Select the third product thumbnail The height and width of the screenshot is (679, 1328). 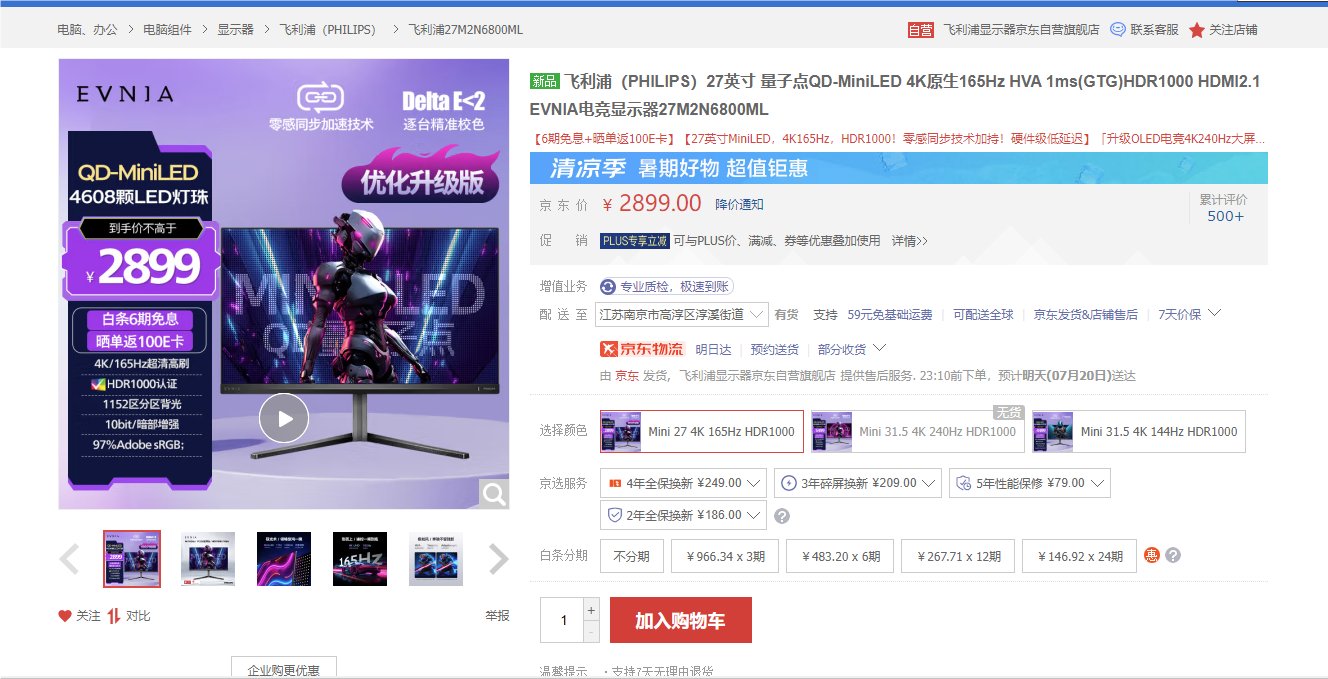284,559
